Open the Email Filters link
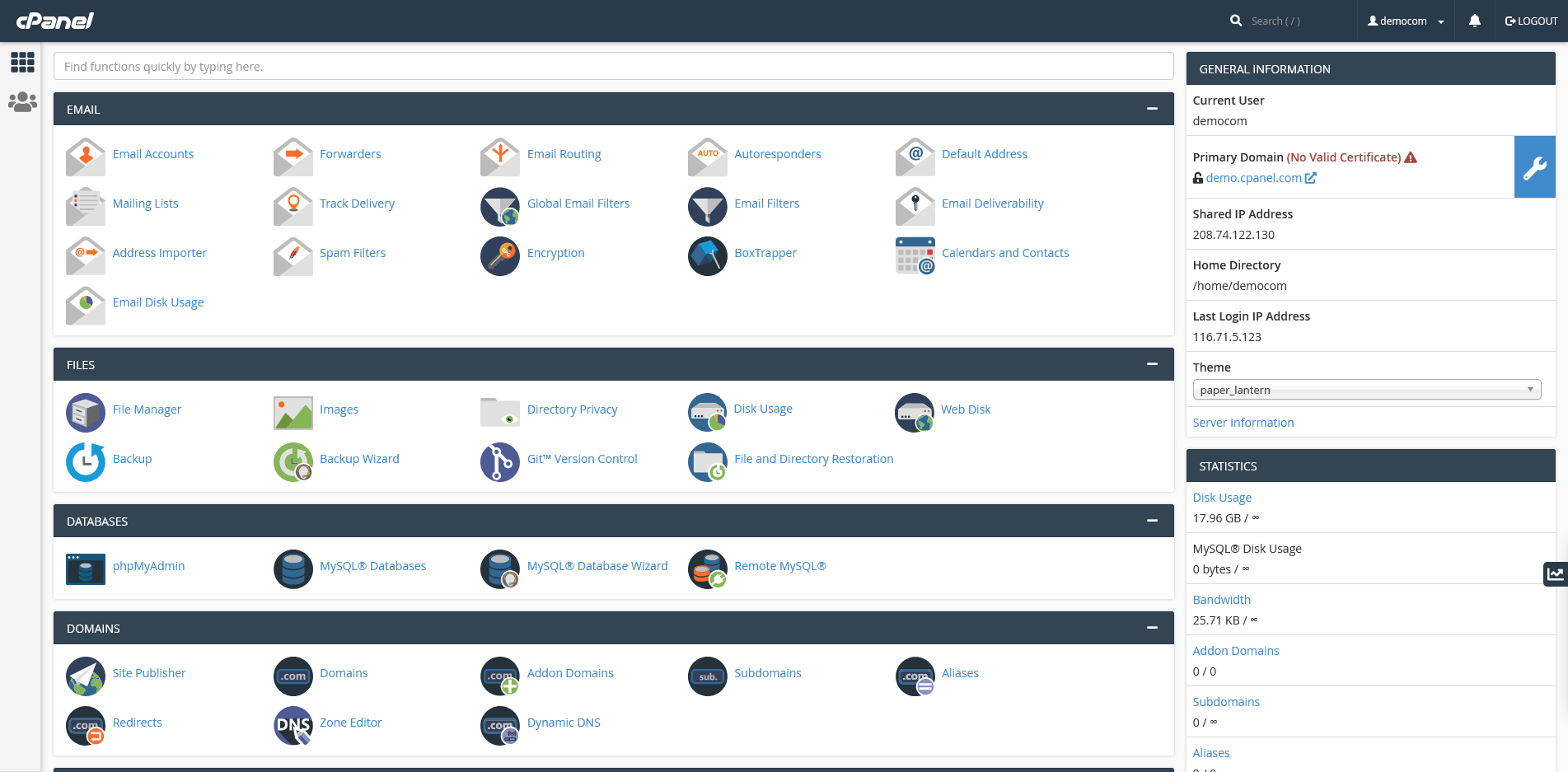This screenshot has height=772, width=1568. click(x=766, y=204)
